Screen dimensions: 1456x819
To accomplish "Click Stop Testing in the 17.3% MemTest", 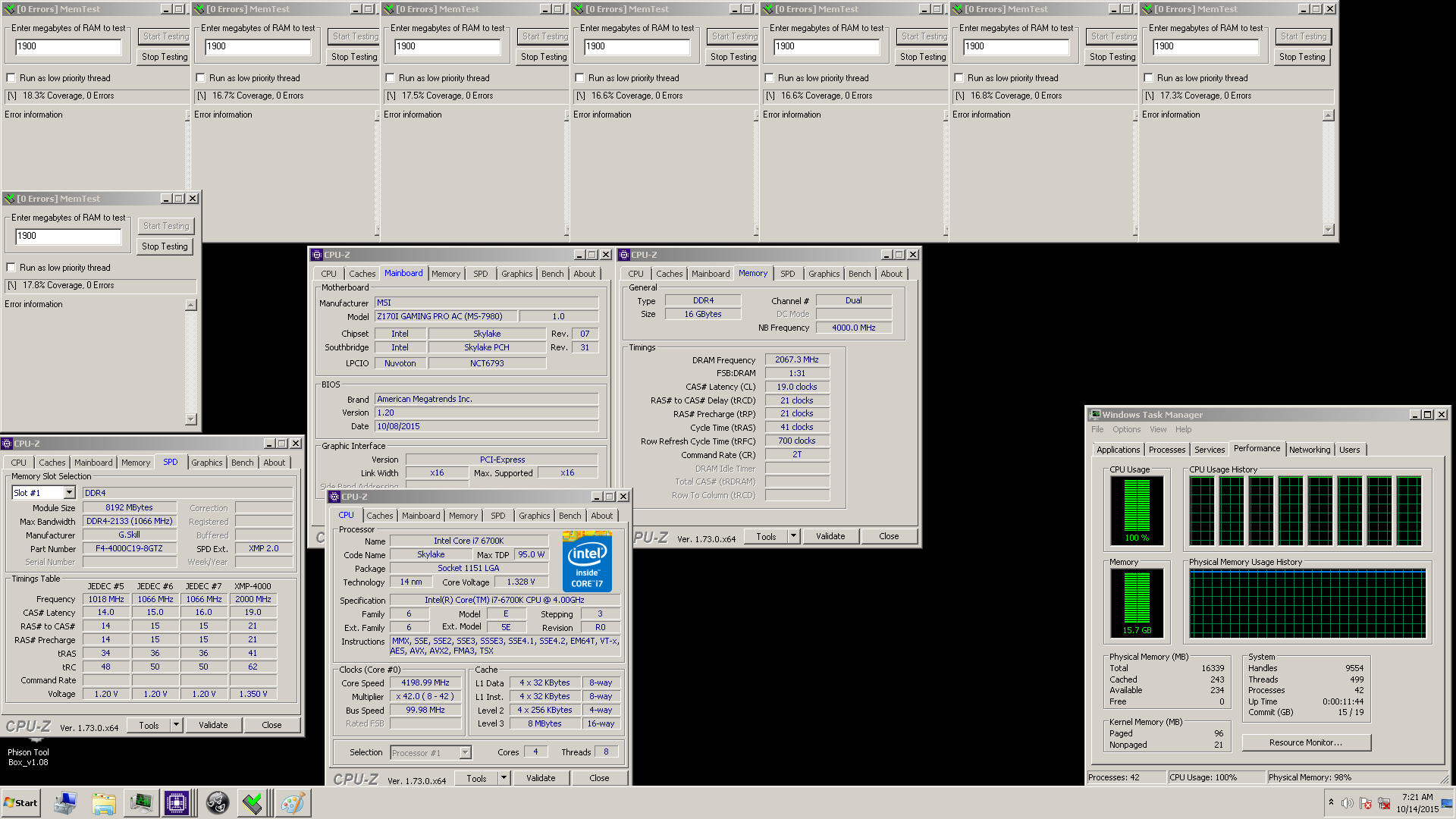I will pyautogui.click(x=1302, y=57).
